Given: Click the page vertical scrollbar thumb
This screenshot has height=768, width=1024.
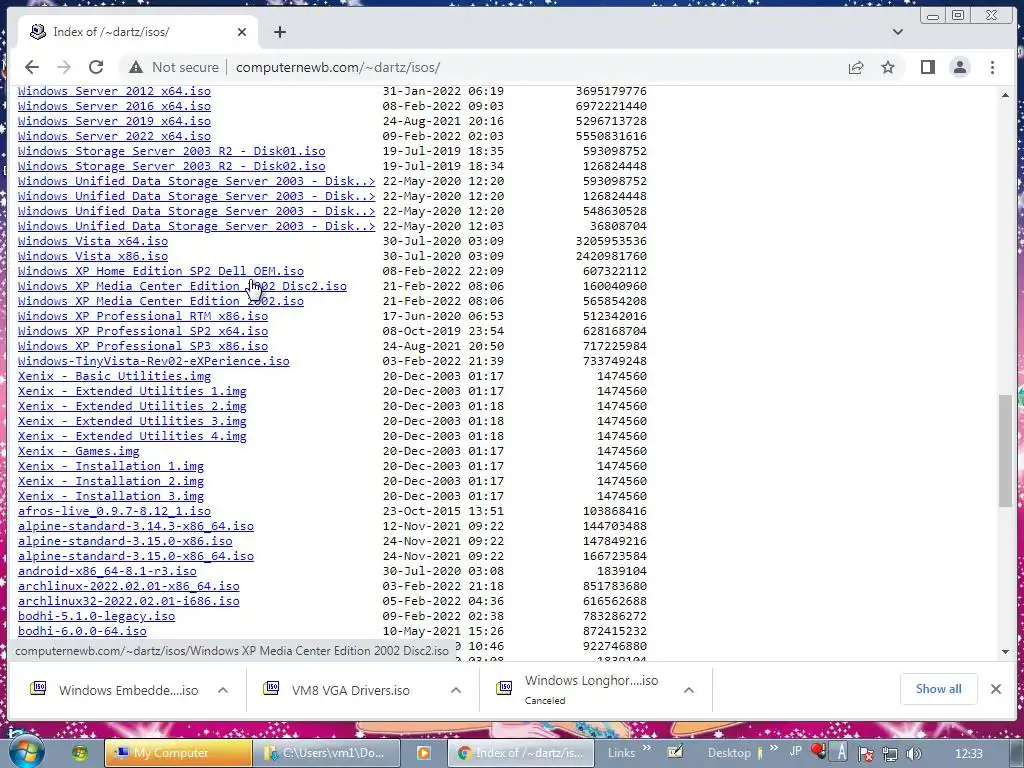Looking at the screenshot, I should [x=1005, y=451].
